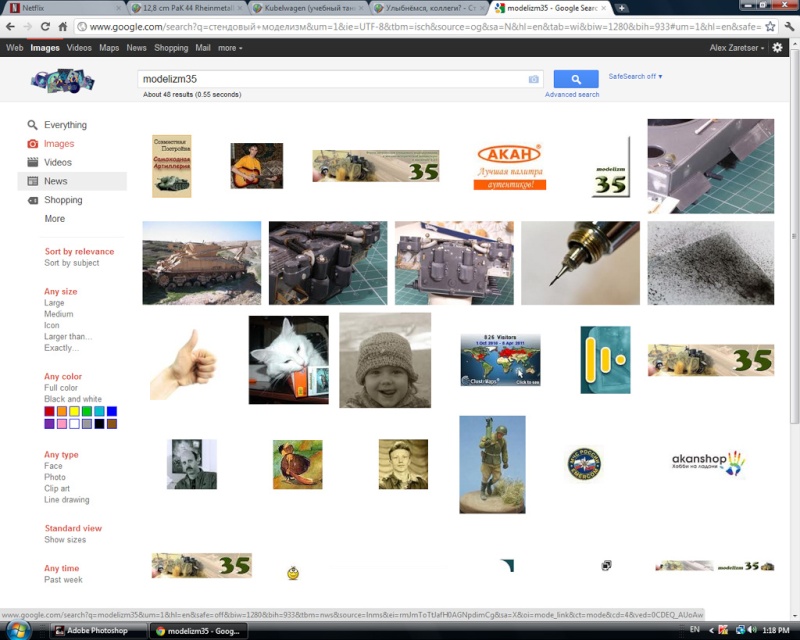Pick the green color swatch

[87, 411]
